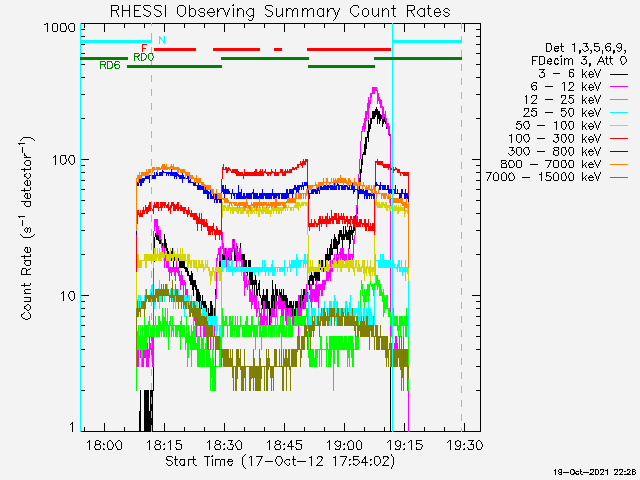Viewport: 640px width, 480px height.
Task: Click the '300 - 800 keV' legend label
Action: click(555, 151)
